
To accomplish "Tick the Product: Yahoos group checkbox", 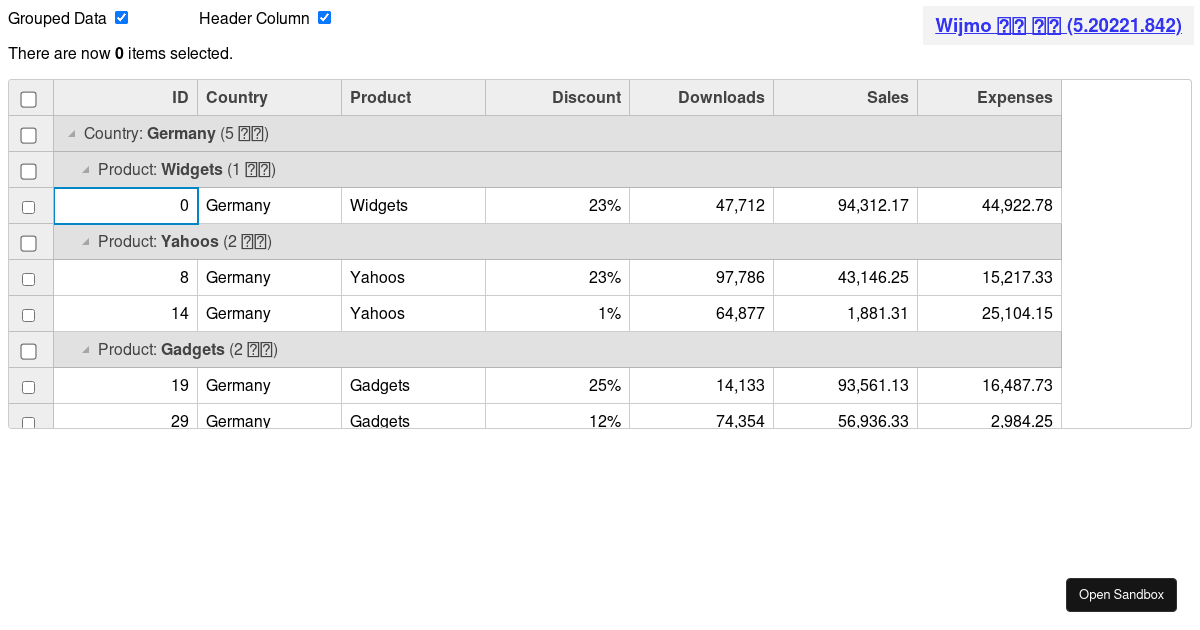I will tap(29, 243).
